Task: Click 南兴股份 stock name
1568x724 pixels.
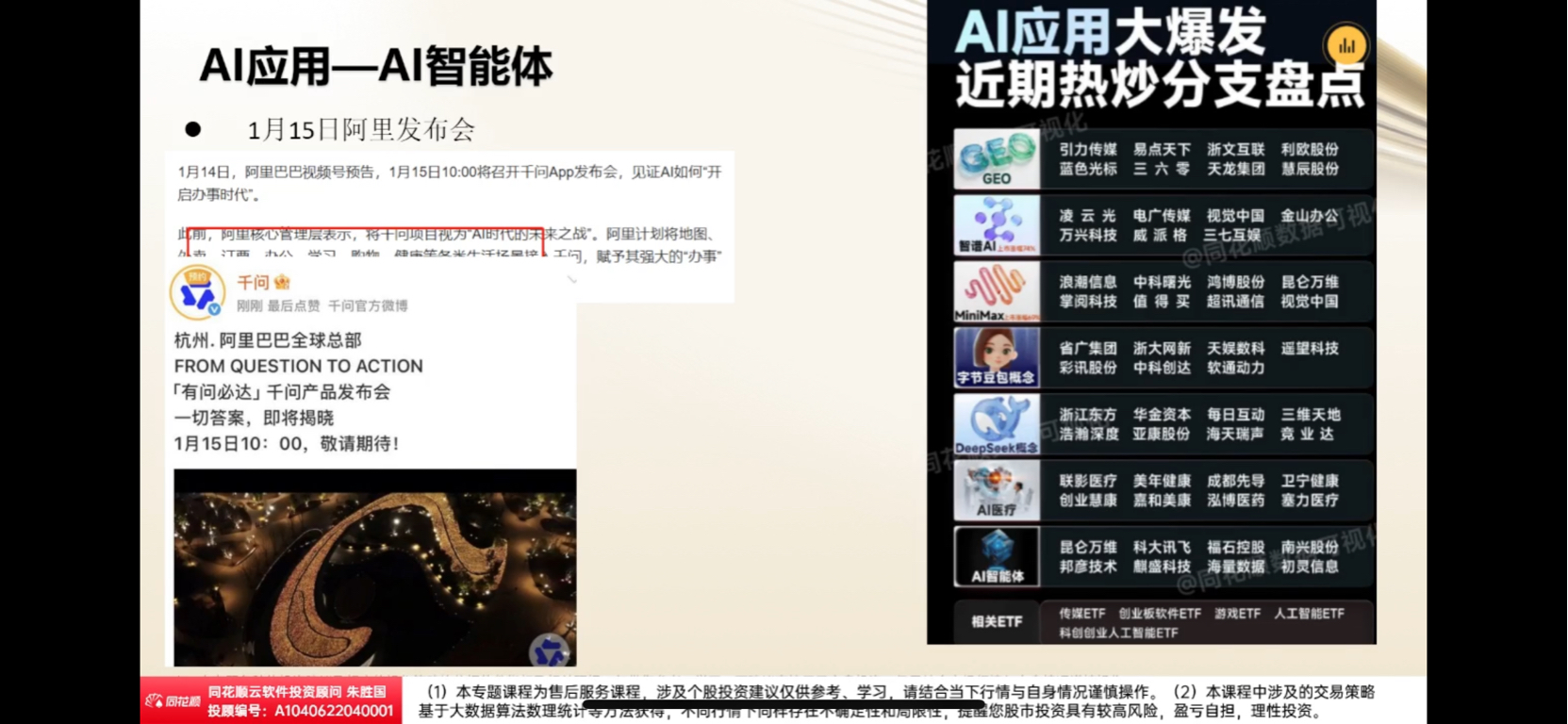Action: [1310, 547]
